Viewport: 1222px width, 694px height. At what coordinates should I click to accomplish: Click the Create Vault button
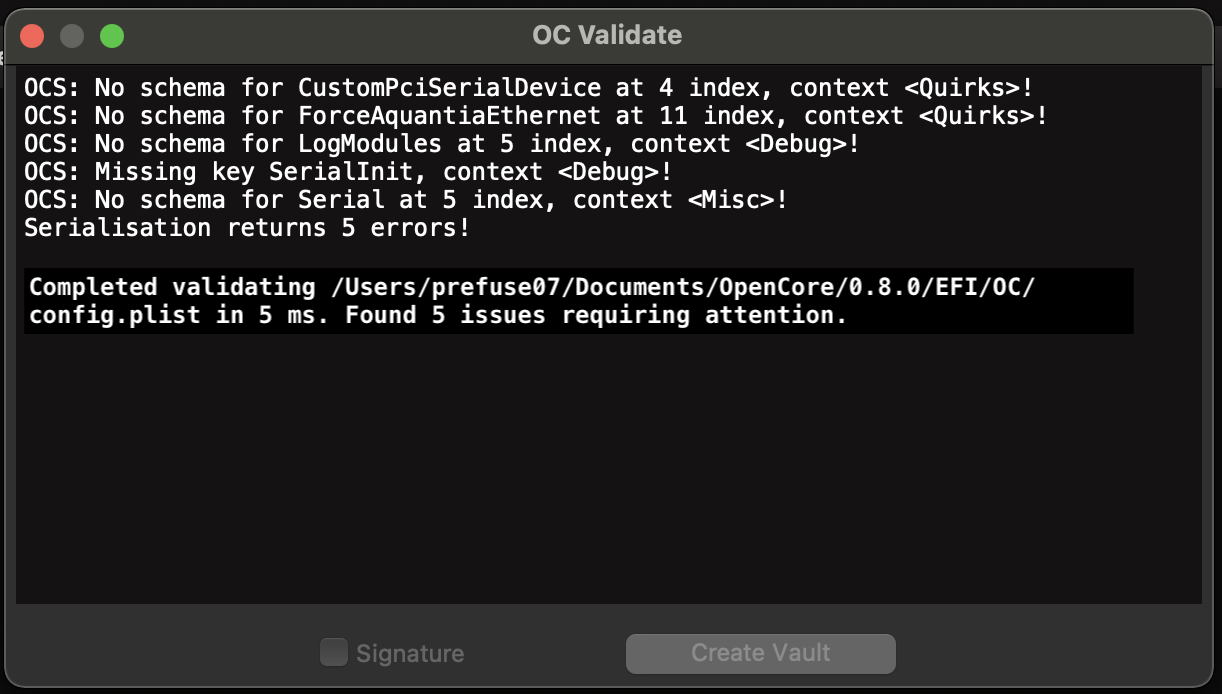pos(760,653)
